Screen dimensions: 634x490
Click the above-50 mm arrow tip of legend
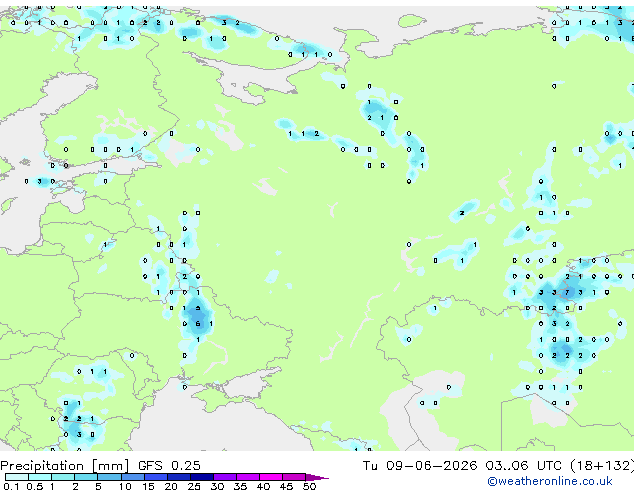pos(317,477)
